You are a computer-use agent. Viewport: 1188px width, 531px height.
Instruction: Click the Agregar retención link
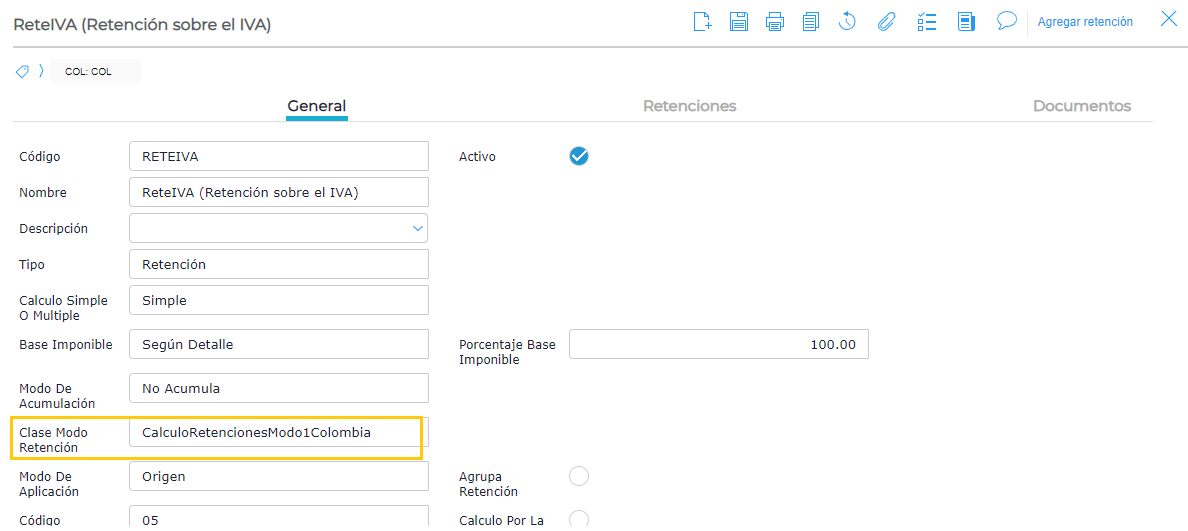[x=1085, y=22]
